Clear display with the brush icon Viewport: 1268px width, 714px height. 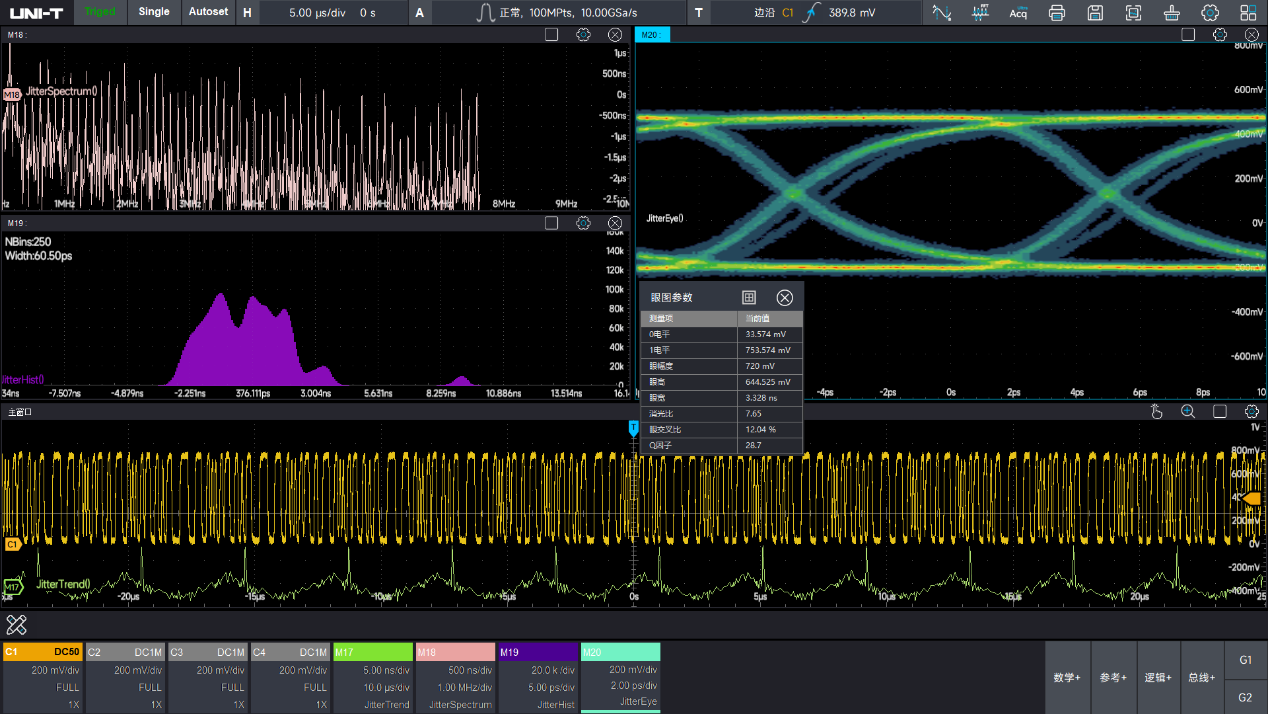point(1172,13)
